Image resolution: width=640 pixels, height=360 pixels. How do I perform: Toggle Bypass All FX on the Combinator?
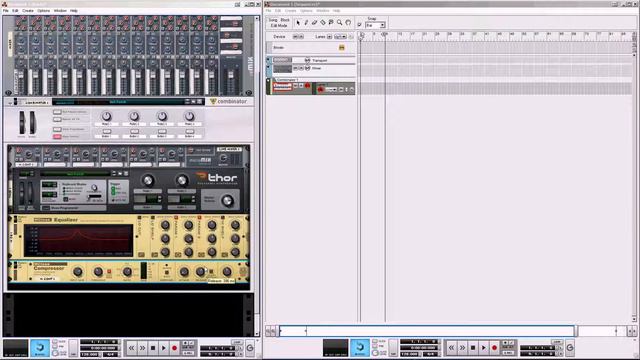(x=57, y=119)
